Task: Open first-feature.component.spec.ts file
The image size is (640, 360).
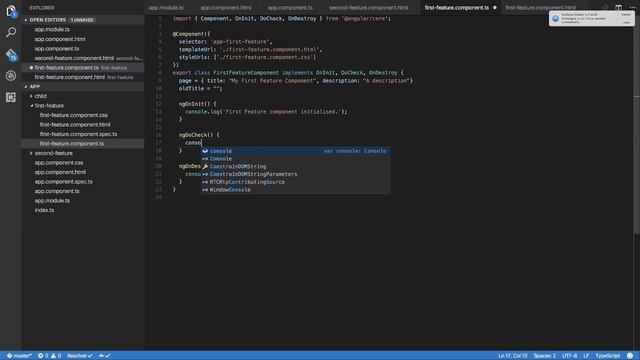Action: pyautogui.click(x=82, y=134)
